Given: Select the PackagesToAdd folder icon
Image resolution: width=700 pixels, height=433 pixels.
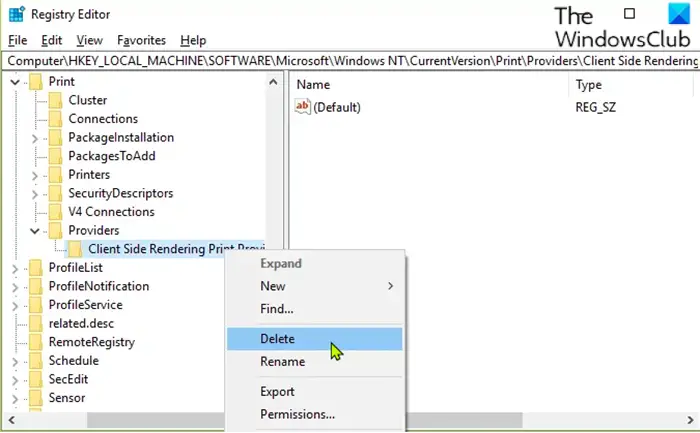Looking at the screenshot, I should [55, 156].
